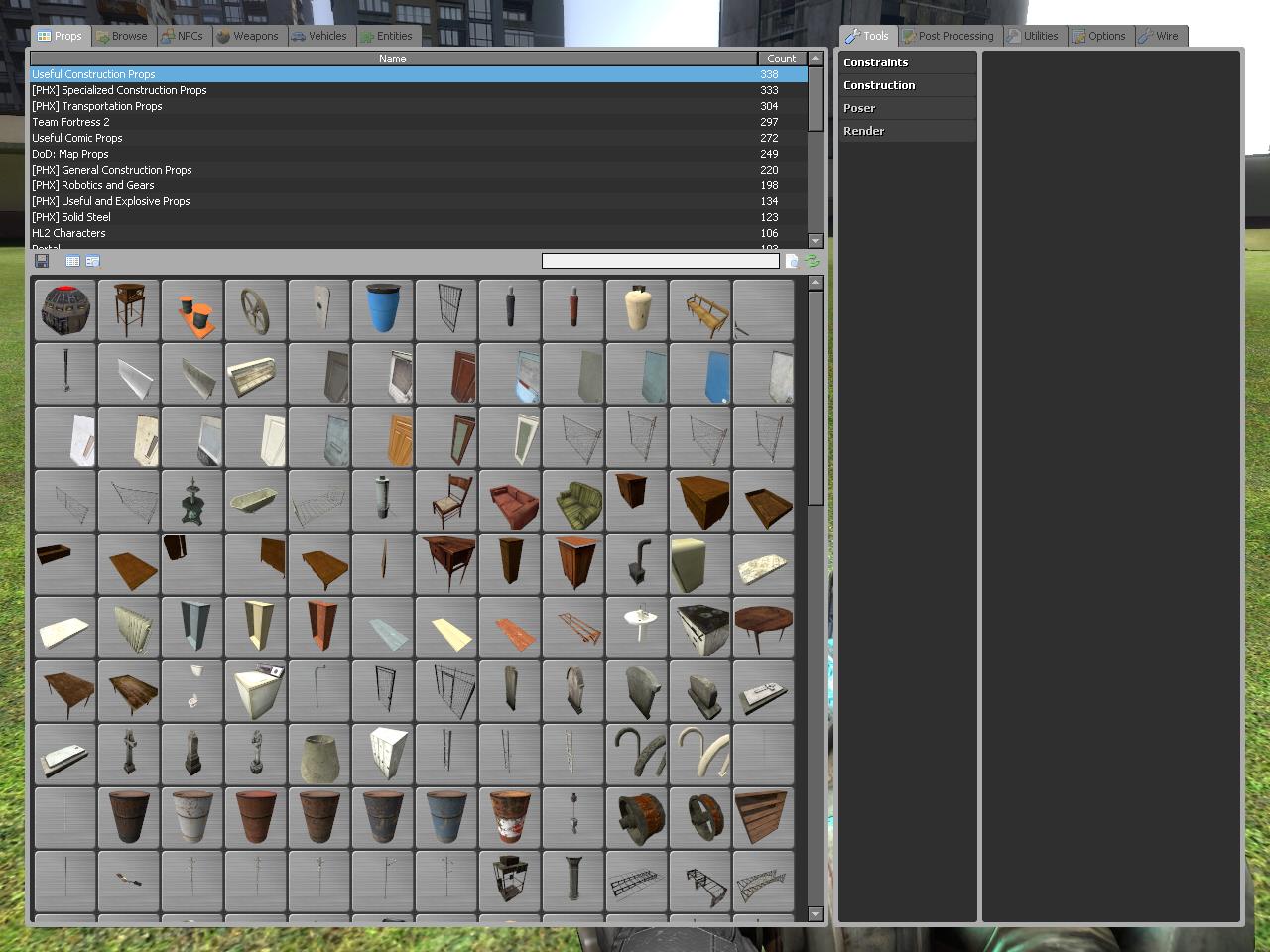
Task: Click the page icon next to search field
Action: click(792, 261)
